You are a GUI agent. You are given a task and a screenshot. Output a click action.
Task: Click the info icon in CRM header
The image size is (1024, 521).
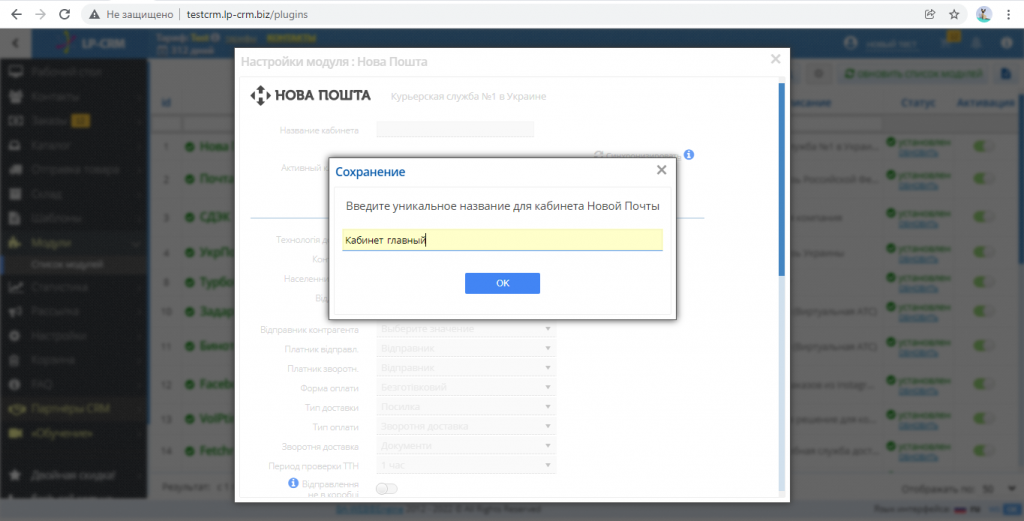pyautogui.click(x=1006, y=43)
